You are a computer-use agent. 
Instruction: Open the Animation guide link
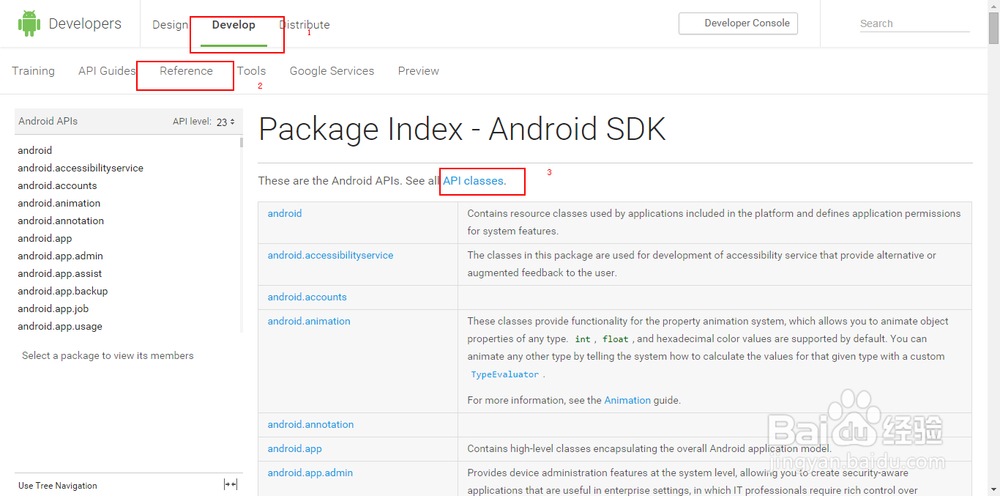tap(627, 400)
